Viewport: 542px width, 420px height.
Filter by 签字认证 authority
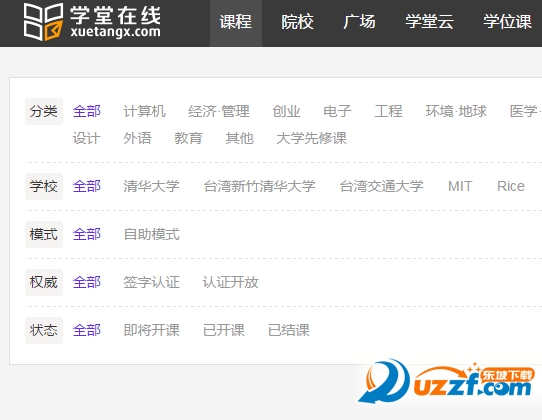click(x=151, y=282)
